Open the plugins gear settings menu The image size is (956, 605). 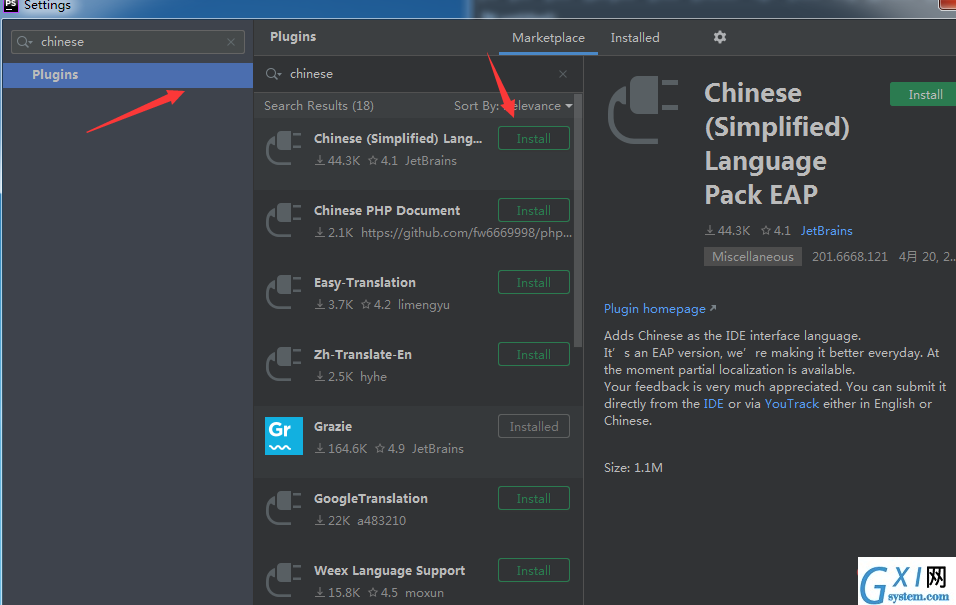click(719, 37)
